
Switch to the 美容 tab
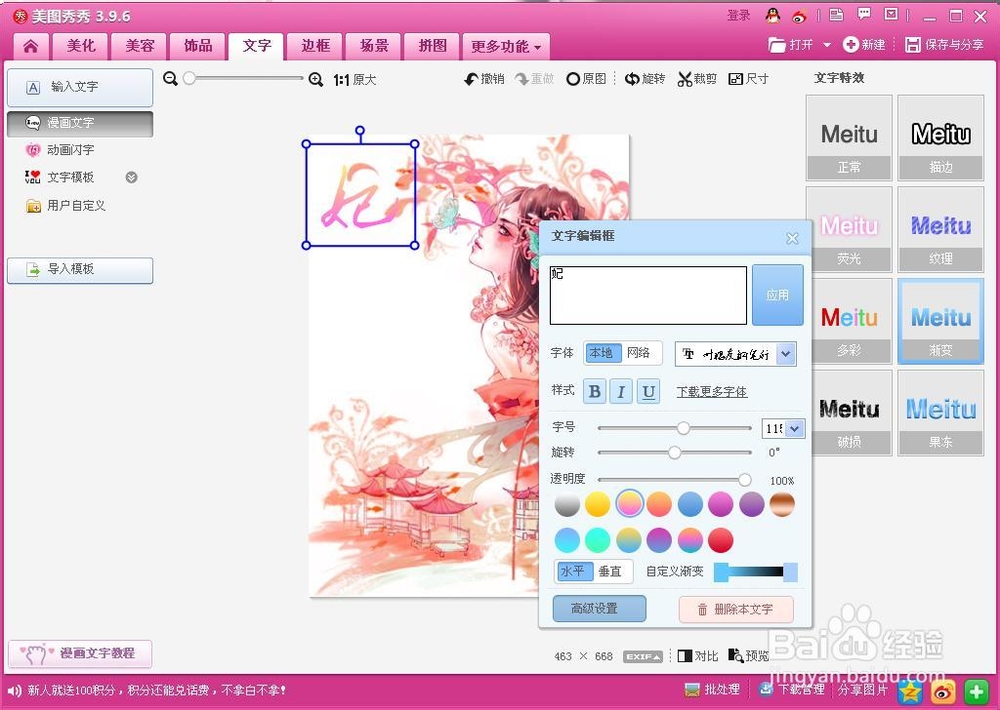[140, 46]
